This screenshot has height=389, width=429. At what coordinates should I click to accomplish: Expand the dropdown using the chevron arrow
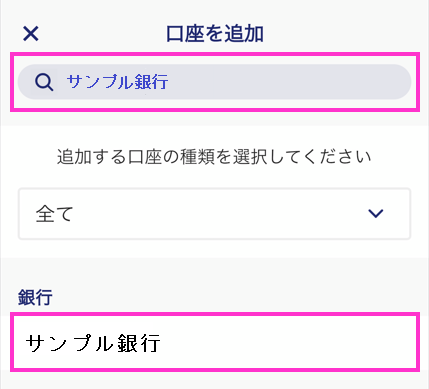(376, 213)
